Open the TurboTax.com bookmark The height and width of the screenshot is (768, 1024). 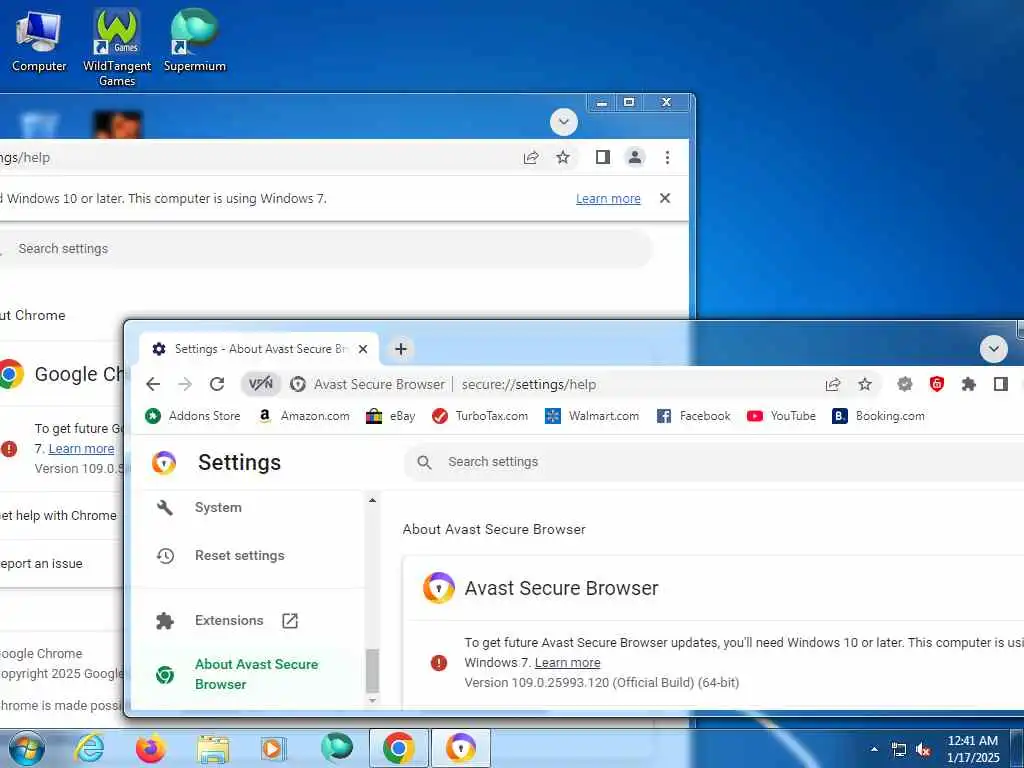(480, 416)
